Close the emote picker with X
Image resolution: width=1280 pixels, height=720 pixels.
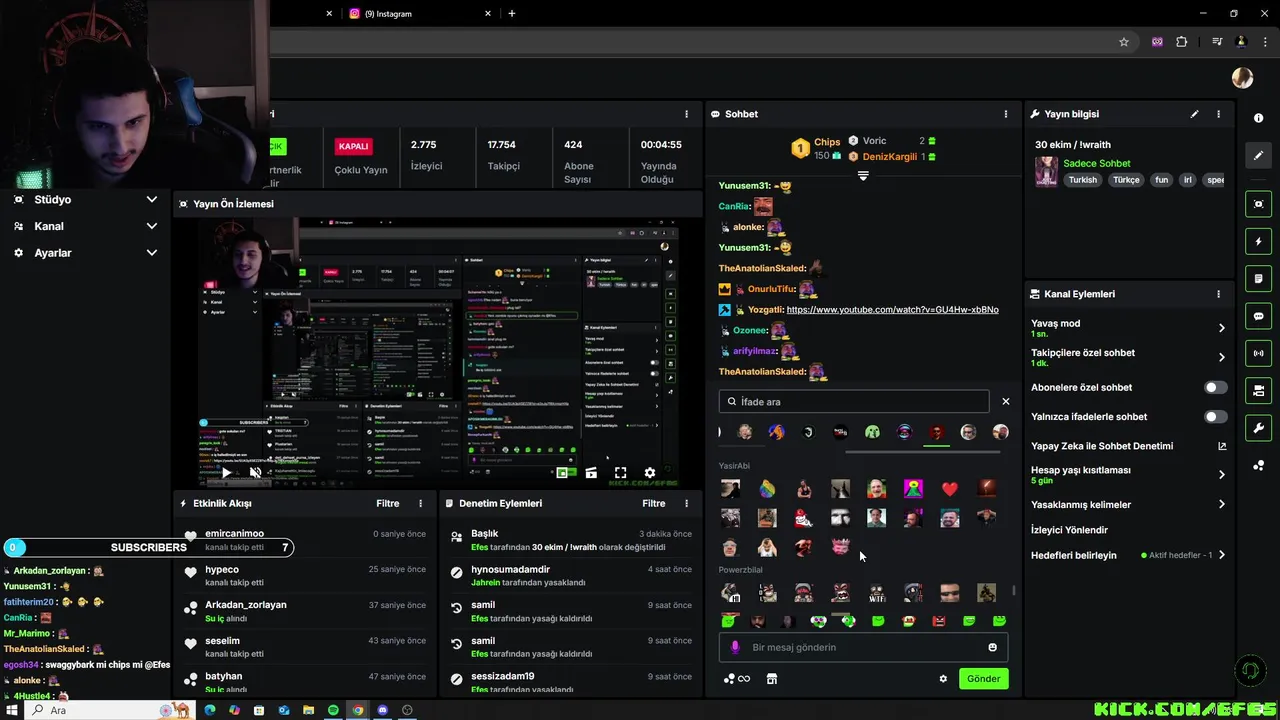tap(1006, 401)
